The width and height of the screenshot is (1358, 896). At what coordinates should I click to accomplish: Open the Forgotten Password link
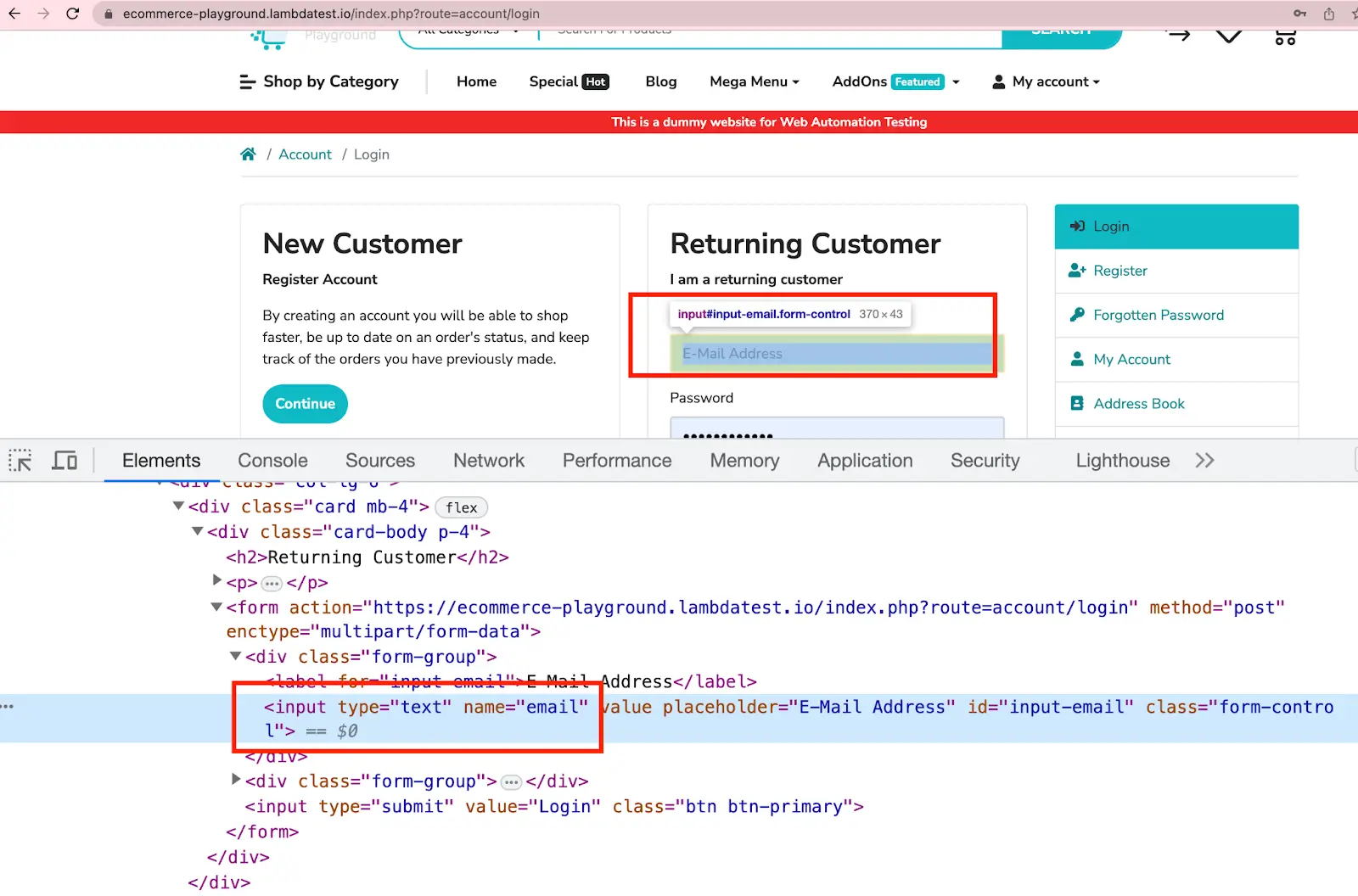coord(1158,315)
